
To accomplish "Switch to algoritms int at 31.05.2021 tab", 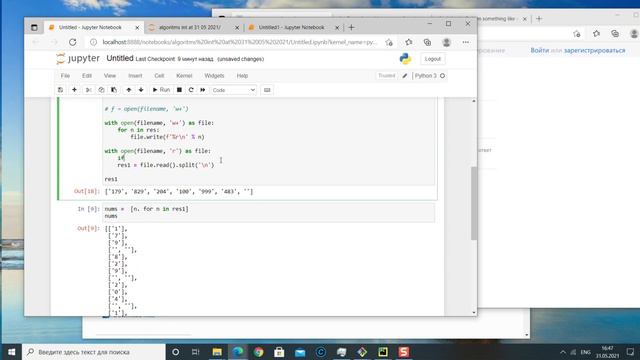I will point(190,27).
